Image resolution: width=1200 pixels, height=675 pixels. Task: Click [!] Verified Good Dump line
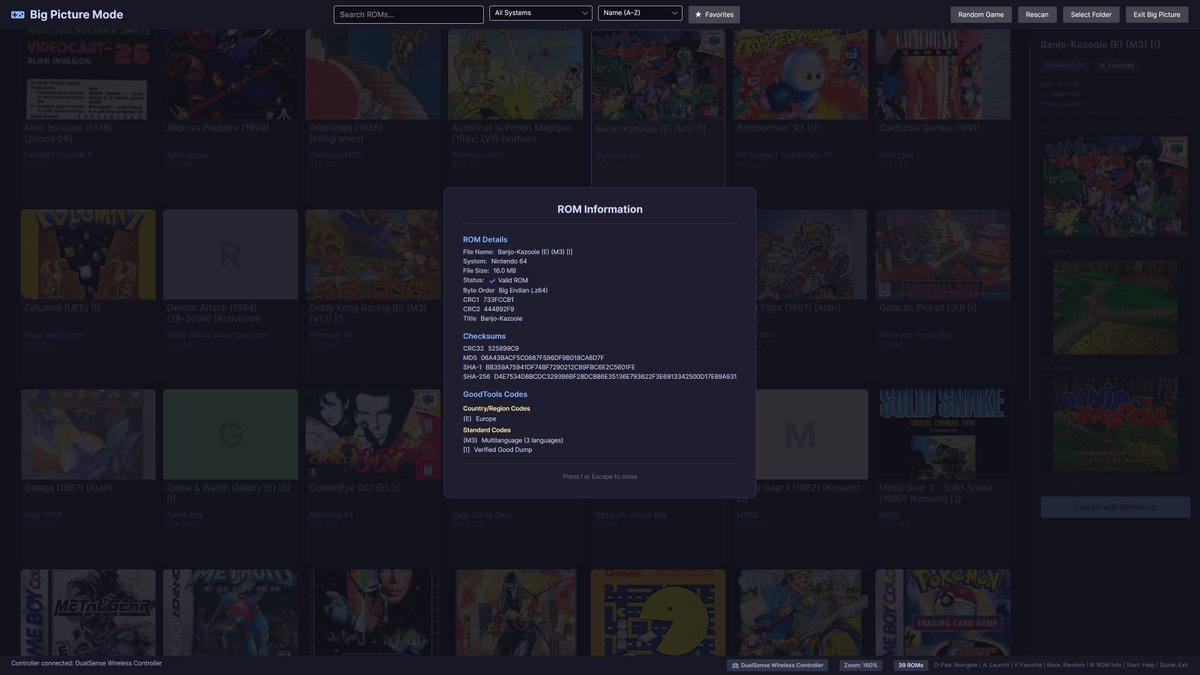click(498, 450)
